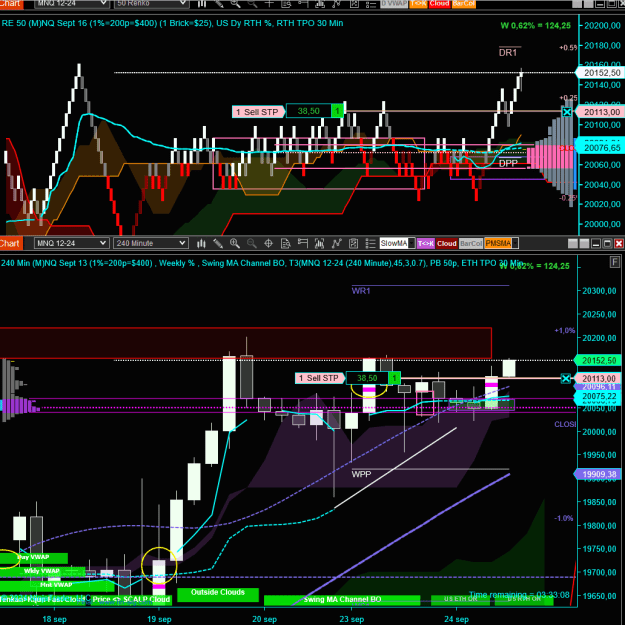Click the first gray square left of the minimize button
The image size is (625, 625).
click(x=572, y=243)
